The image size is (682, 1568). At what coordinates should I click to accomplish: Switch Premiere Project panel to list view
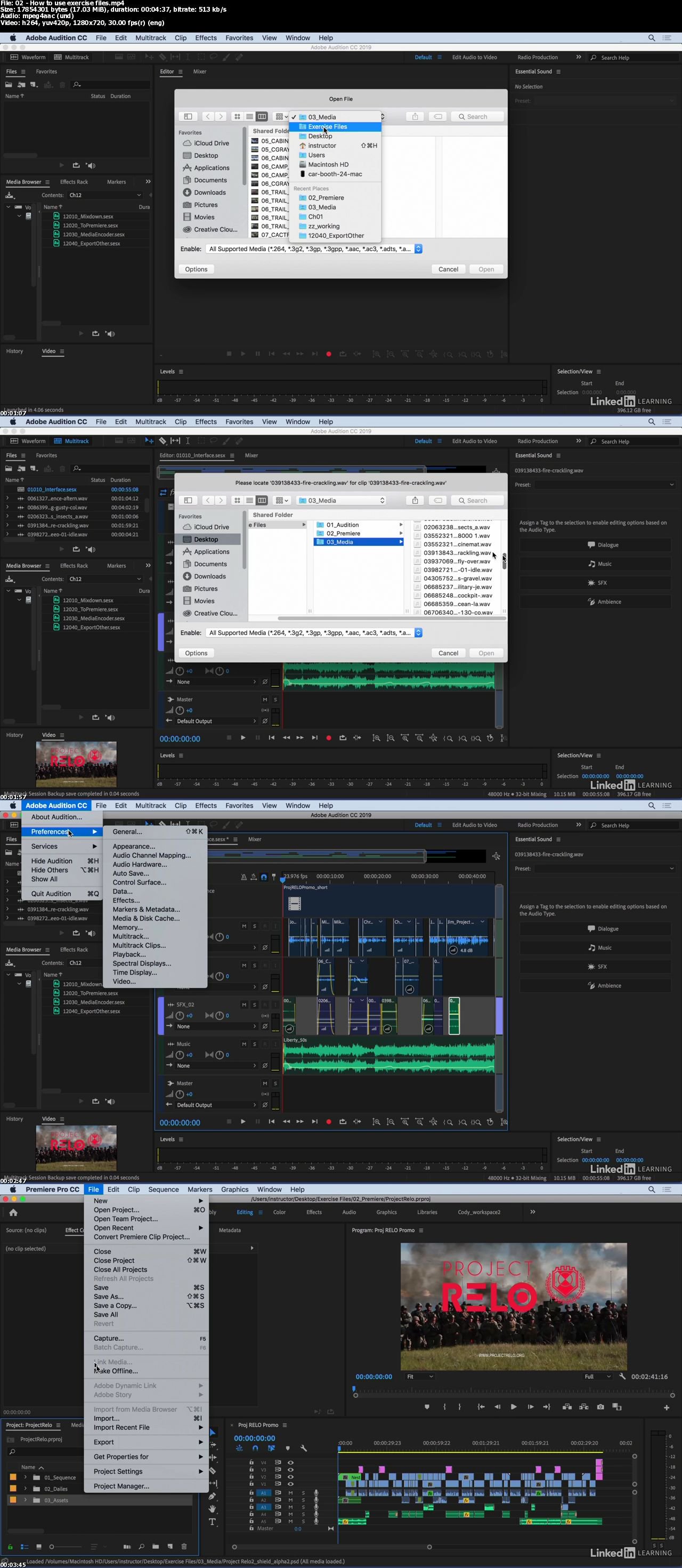[25, 1546]
